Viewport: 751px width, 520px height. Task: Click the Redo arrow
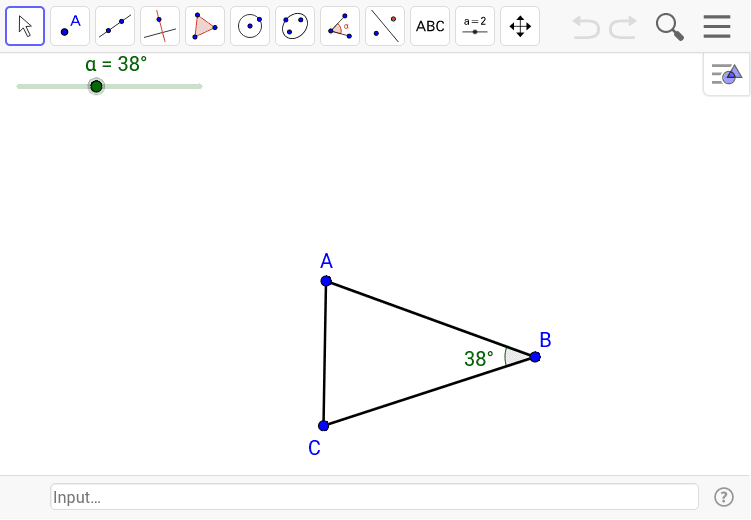point(623,27)
